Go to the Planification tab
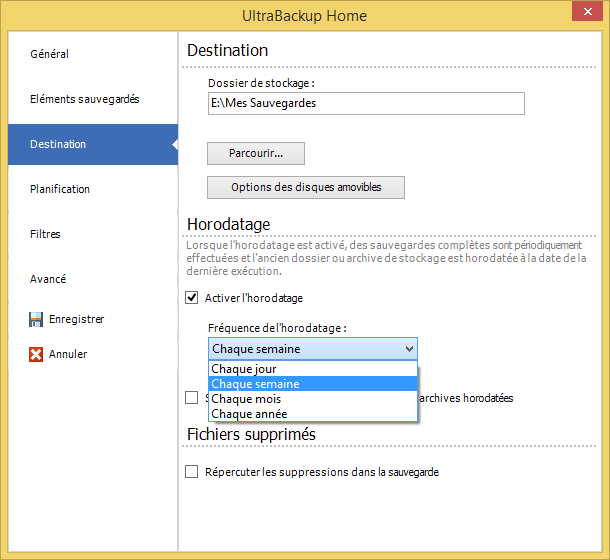The height and width of the screenshot is (560, 610). click(60, 189)
